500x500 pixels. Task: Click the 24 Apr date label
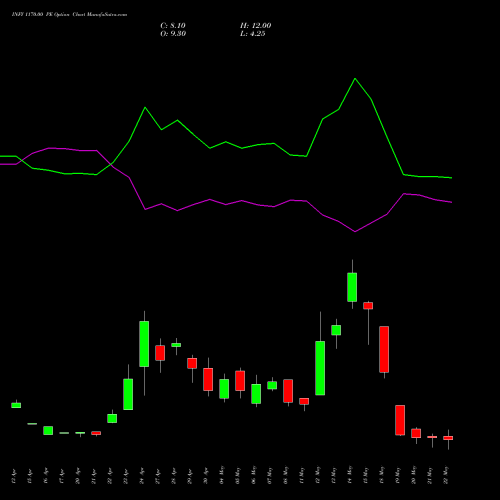pyautogui.click(x=142, y=476)
